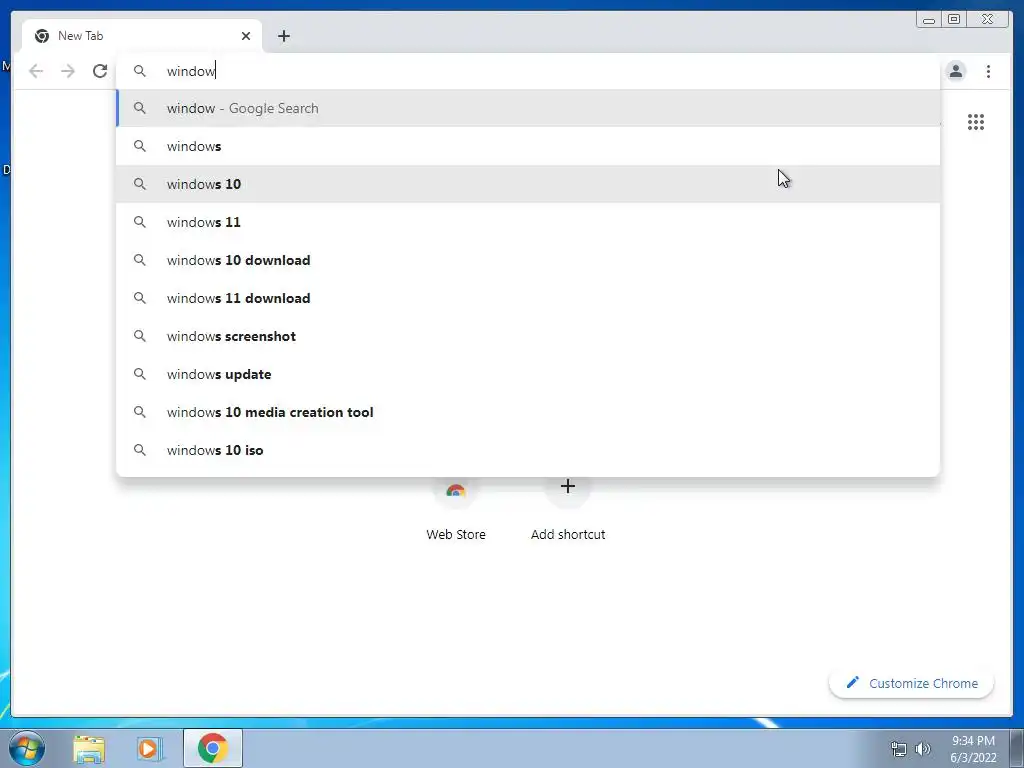Open a new tab with the plus button
This screenshot has height=768, width=1024.
[283, 36]
